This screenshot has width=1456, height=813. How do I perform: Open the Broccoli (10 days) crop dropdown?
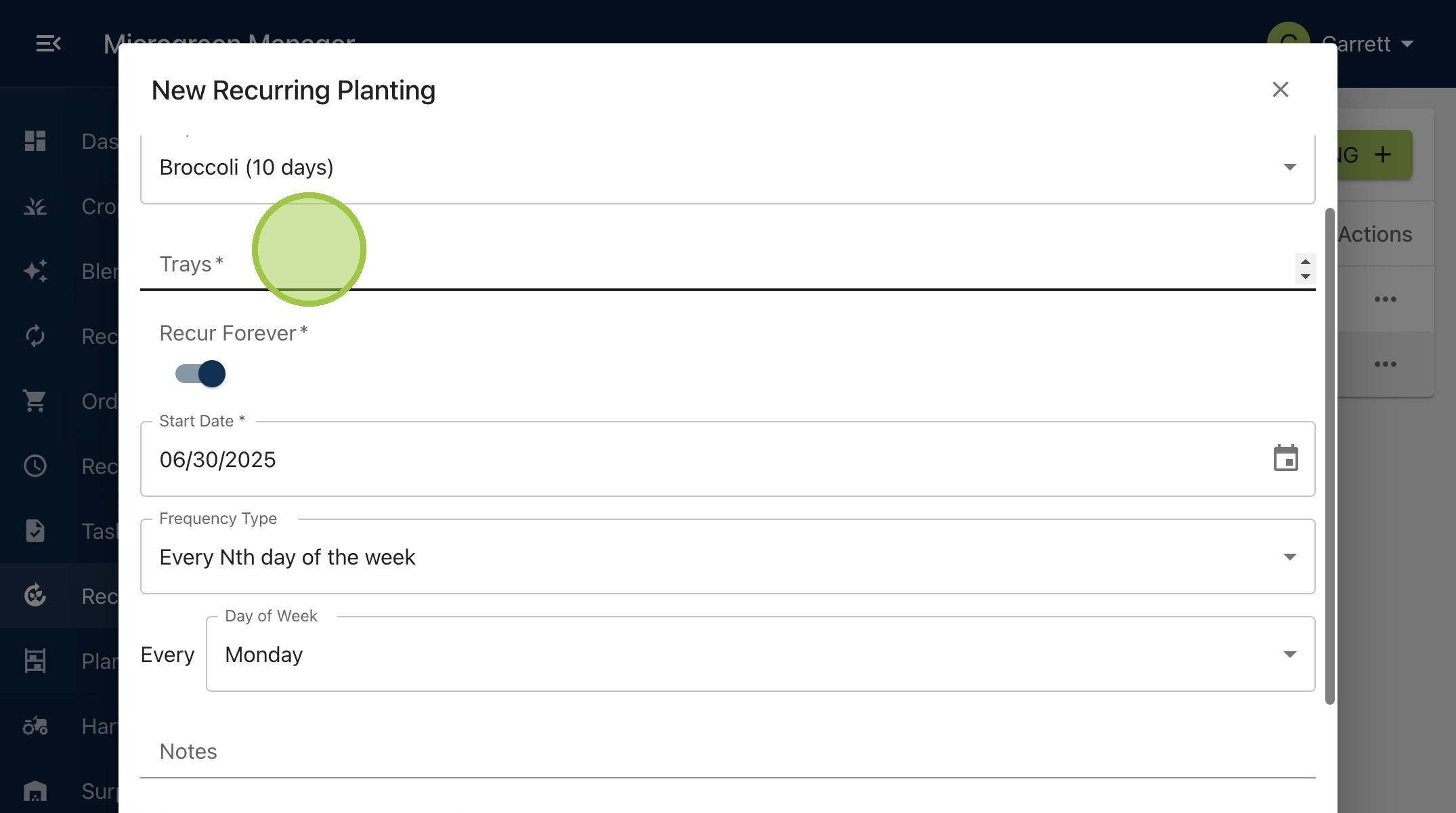(x=727, y=168)
